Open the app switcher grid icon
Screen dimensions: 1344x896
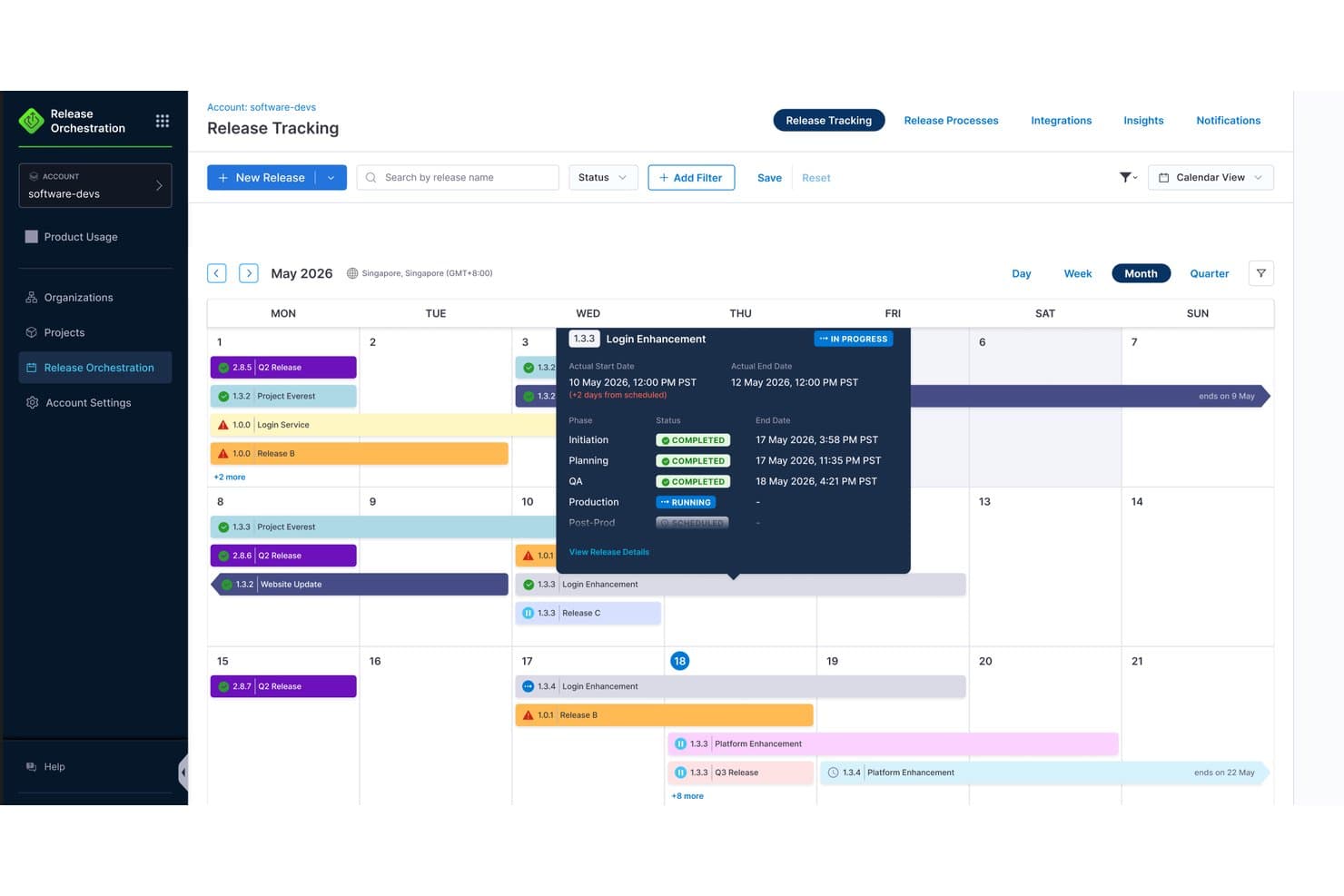[163, 121]
